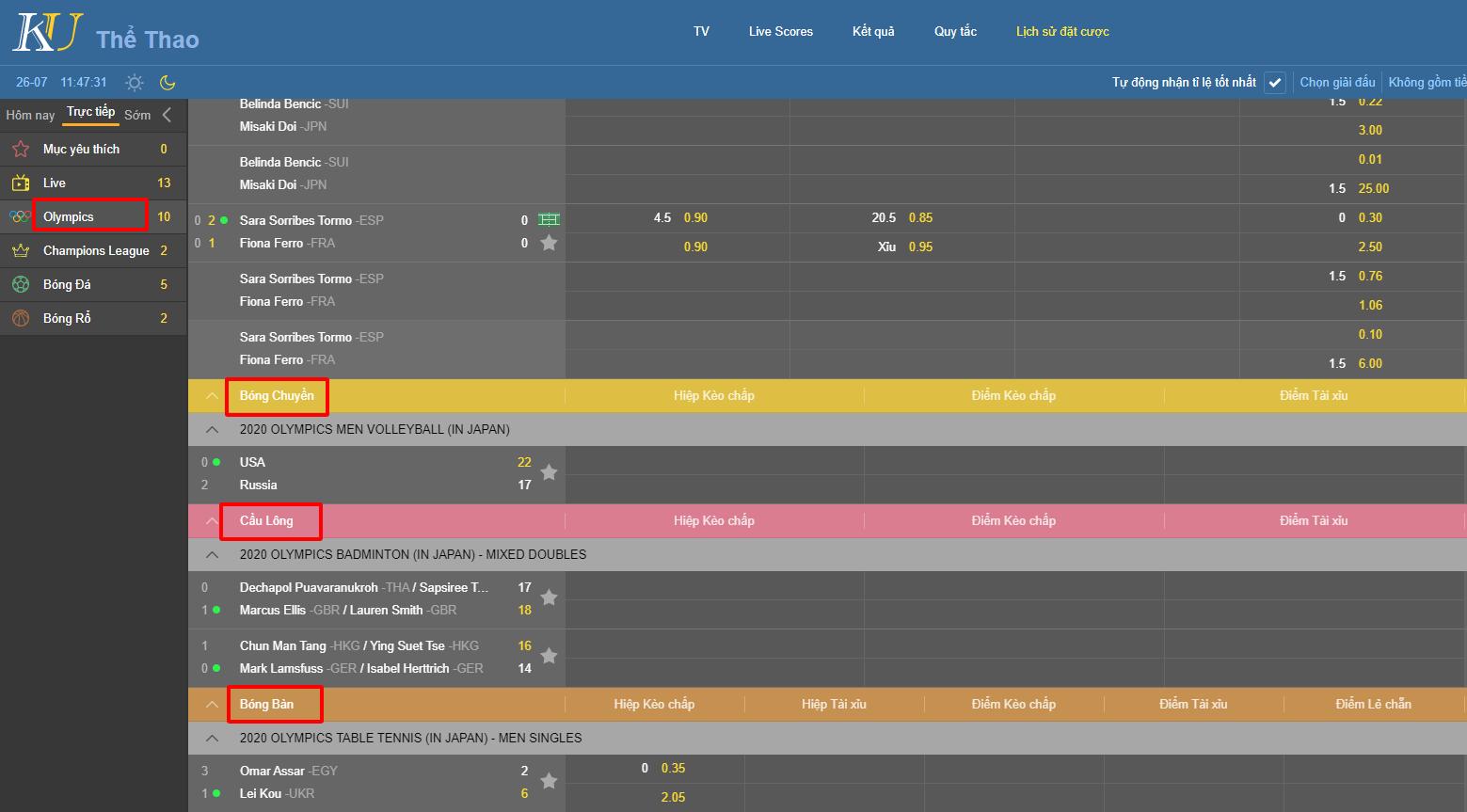Bet on odds 2.50 for Fiona Ferro
Viewport: 1467px width, 812px height.
tap(1370, 247)
